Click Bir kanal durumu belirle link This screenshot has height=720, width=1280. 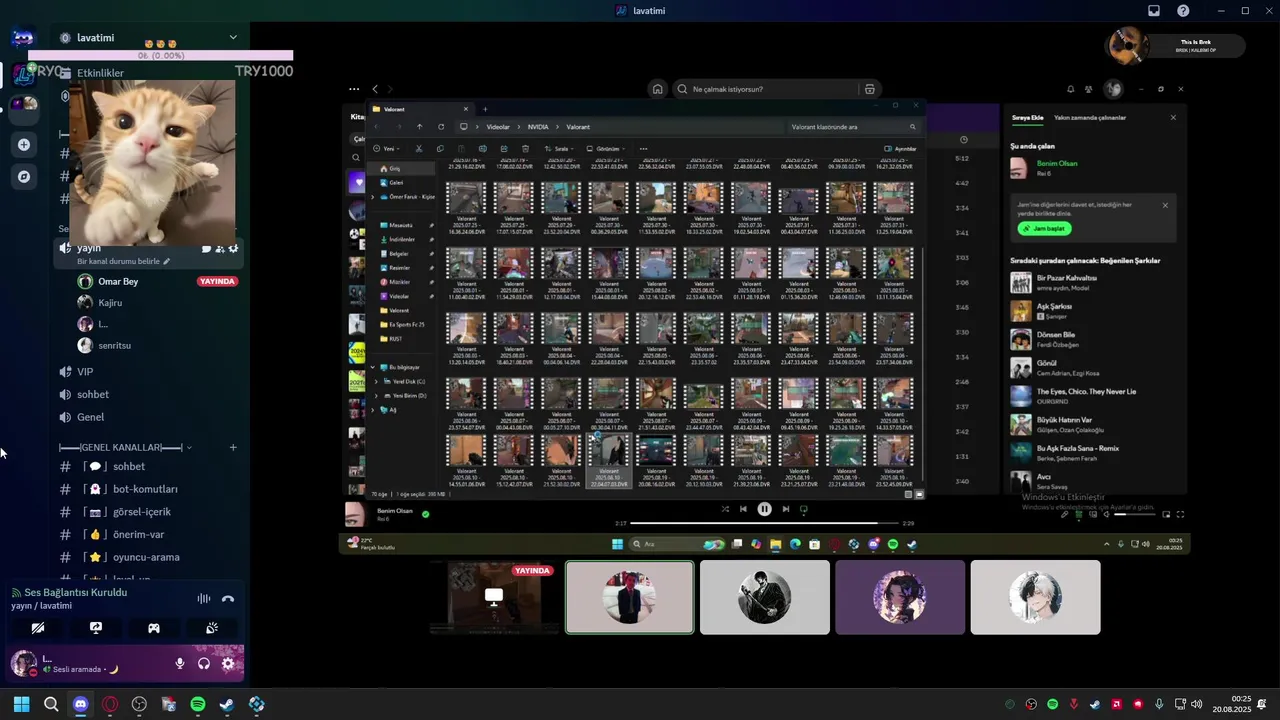pyautogui.click(x=123, y=261)
